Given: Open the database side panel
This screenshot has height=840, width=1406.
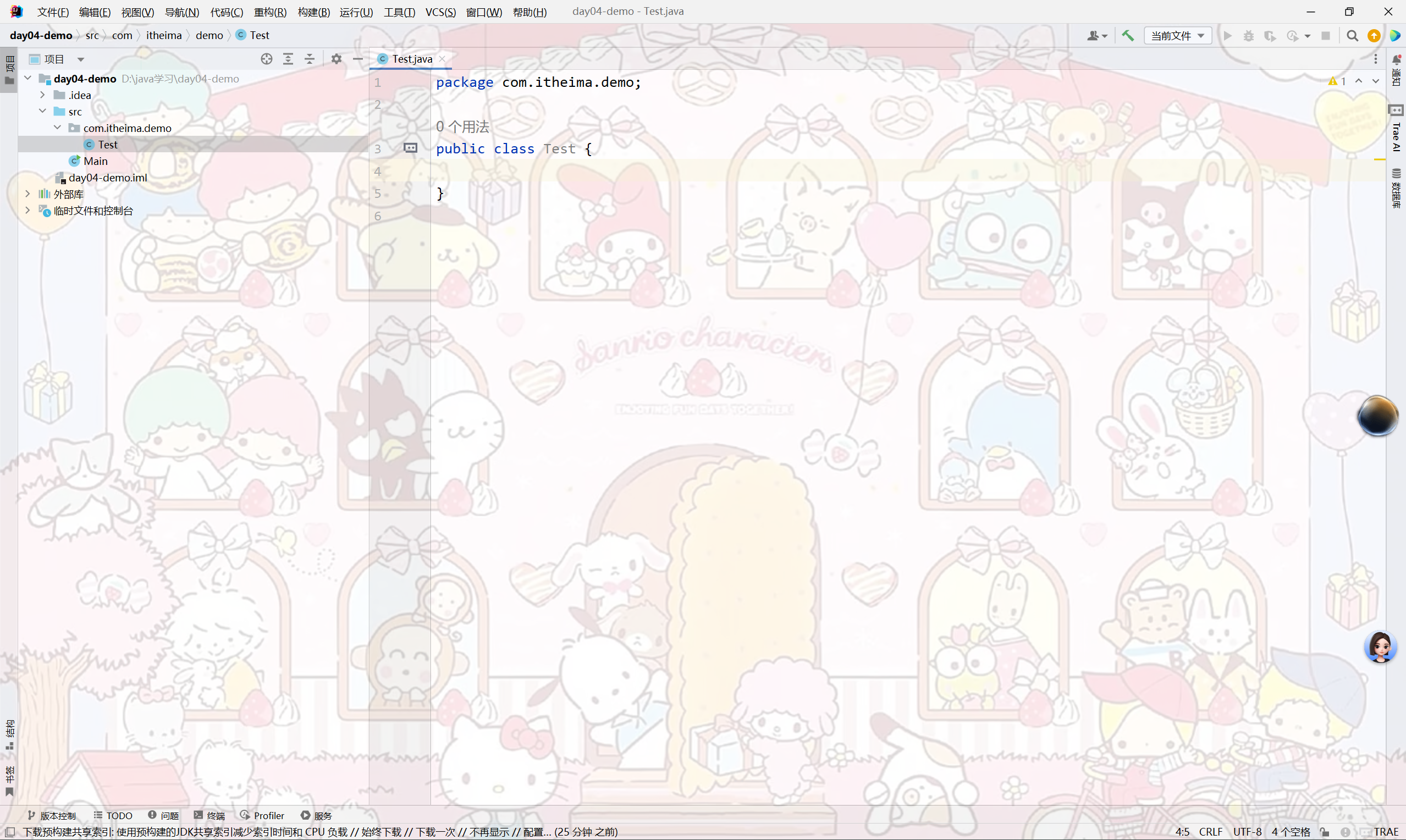Looking at the screenshot, I should 1397,189.
